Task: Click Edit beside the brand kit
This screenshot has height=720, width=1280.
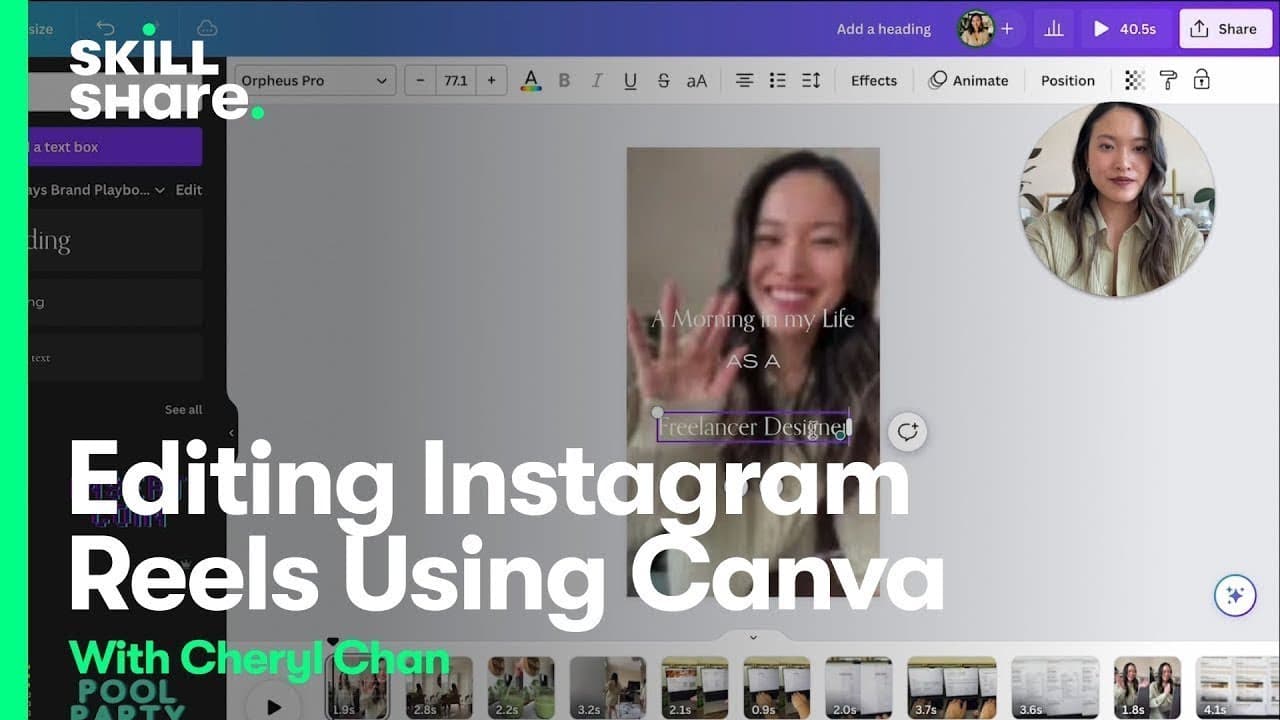Action: point(189,190)
